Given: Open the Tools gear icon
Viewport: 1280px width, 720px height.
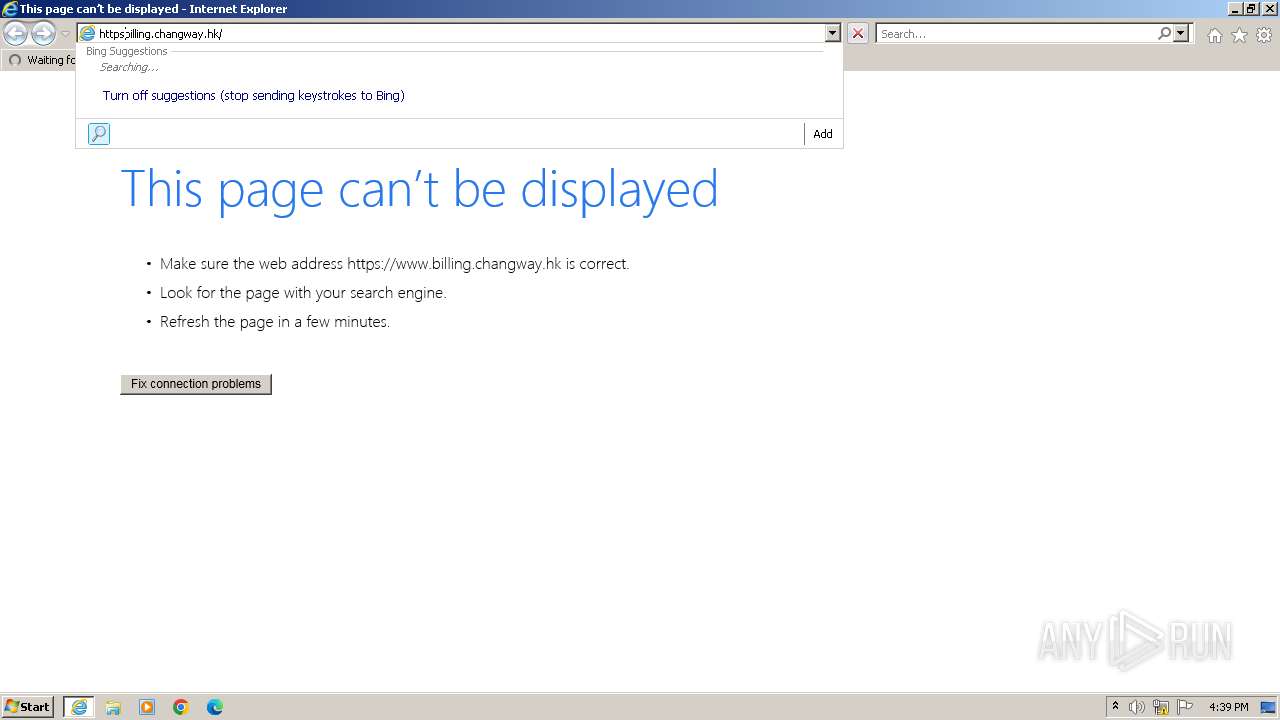Looking at the screenshot, I should [1264, 35].
